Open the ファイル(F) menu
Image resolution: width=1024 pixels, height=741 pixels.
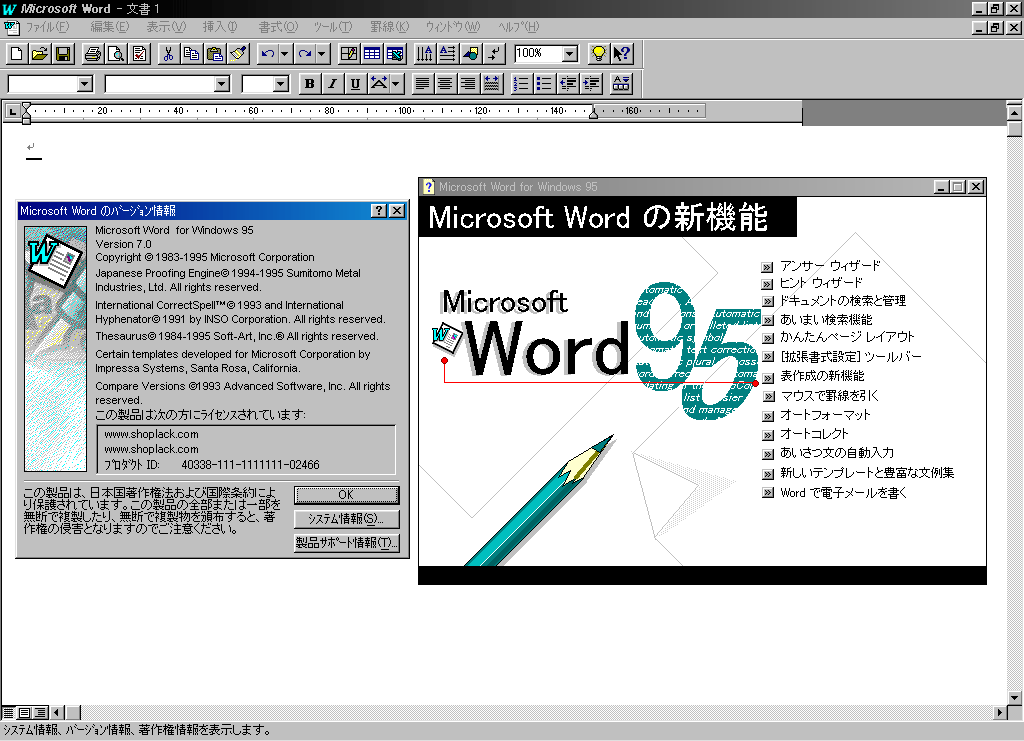pos(46,26)
